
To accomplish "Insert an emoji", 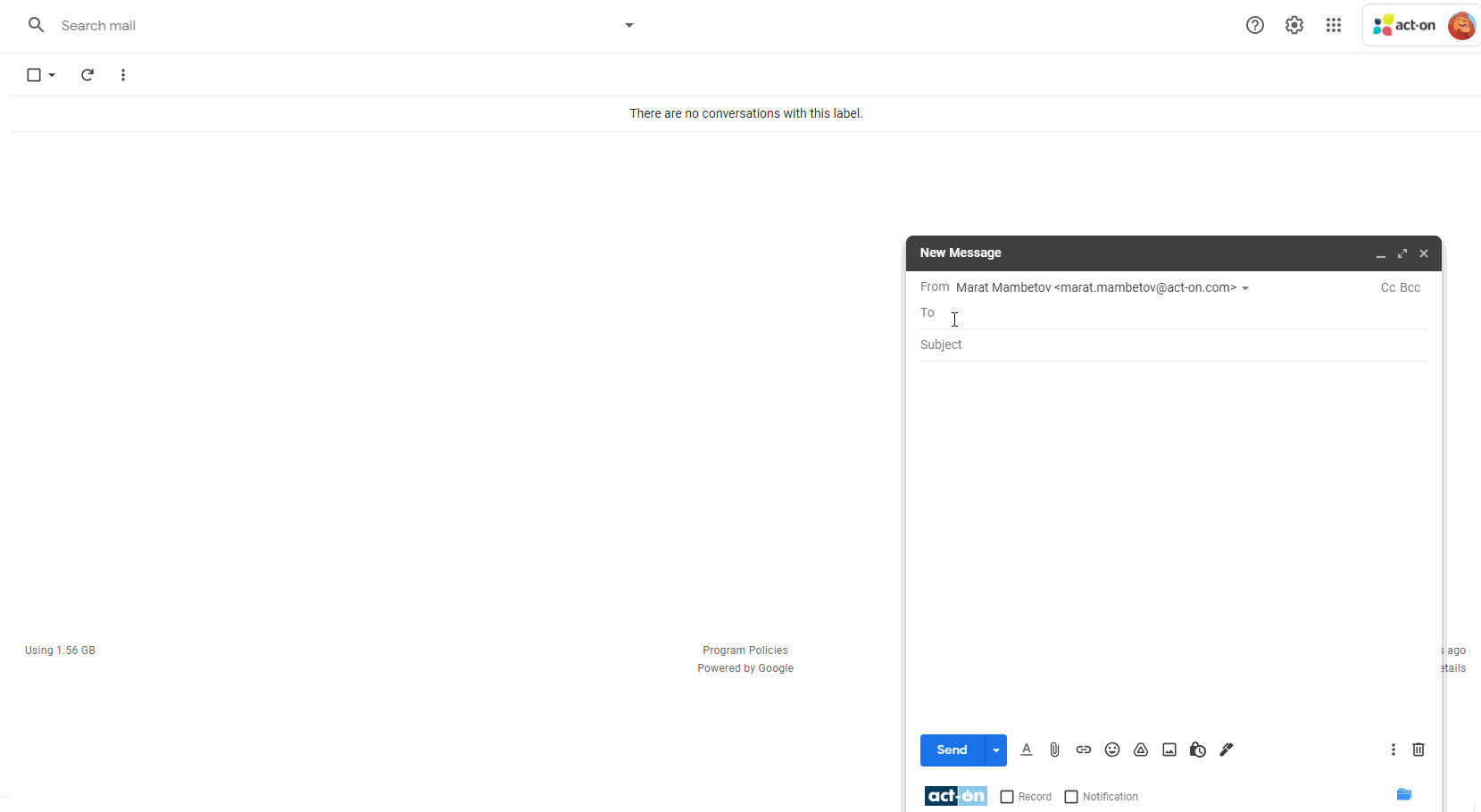I will tap(1111, 750).
